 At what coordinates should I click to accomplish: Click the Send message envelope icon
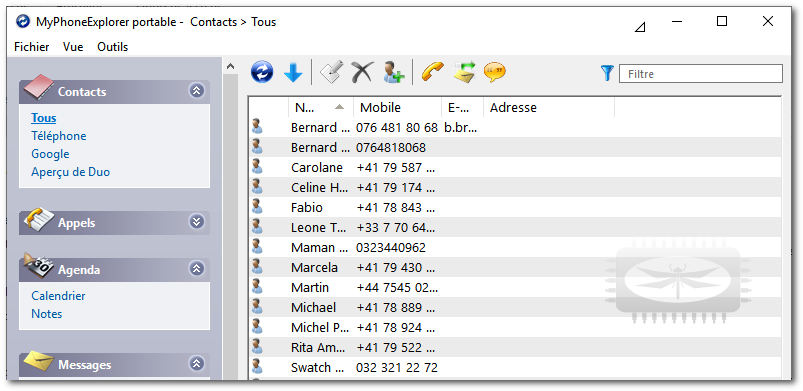[x=464, y=72]
